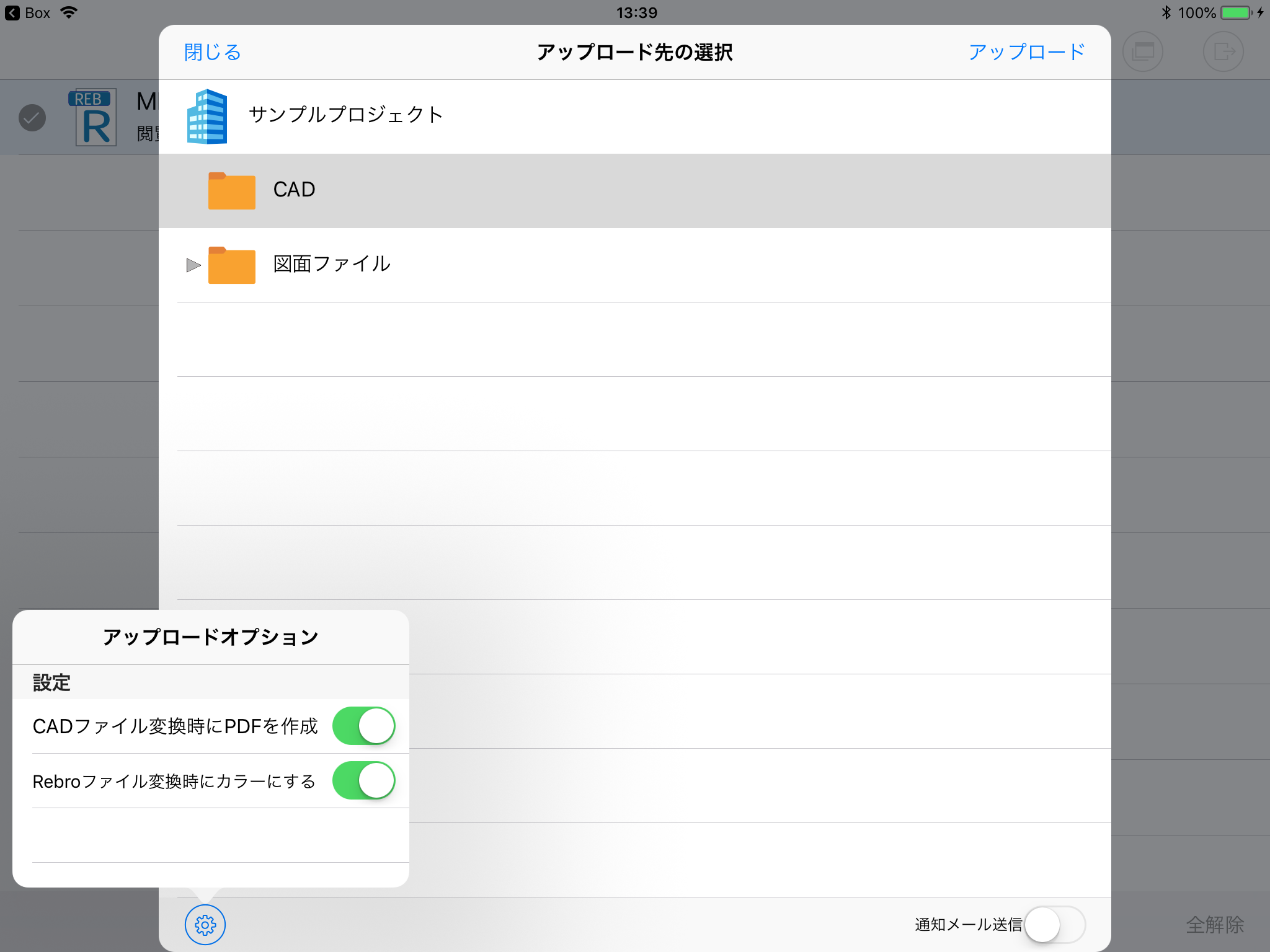Enable 通知メール送信 switch

coord(1054,924)
